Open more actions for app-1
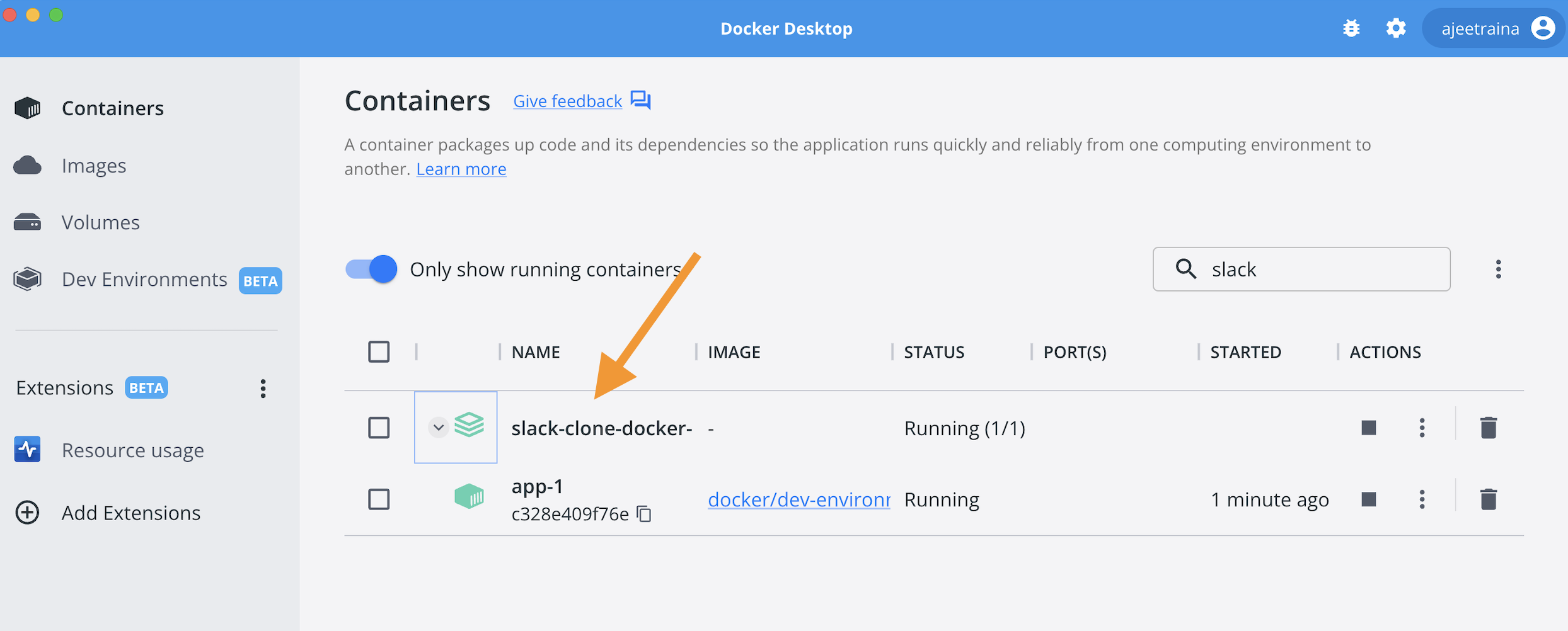This screenshot has height=631, width=1568. [x=1422, y=499]
